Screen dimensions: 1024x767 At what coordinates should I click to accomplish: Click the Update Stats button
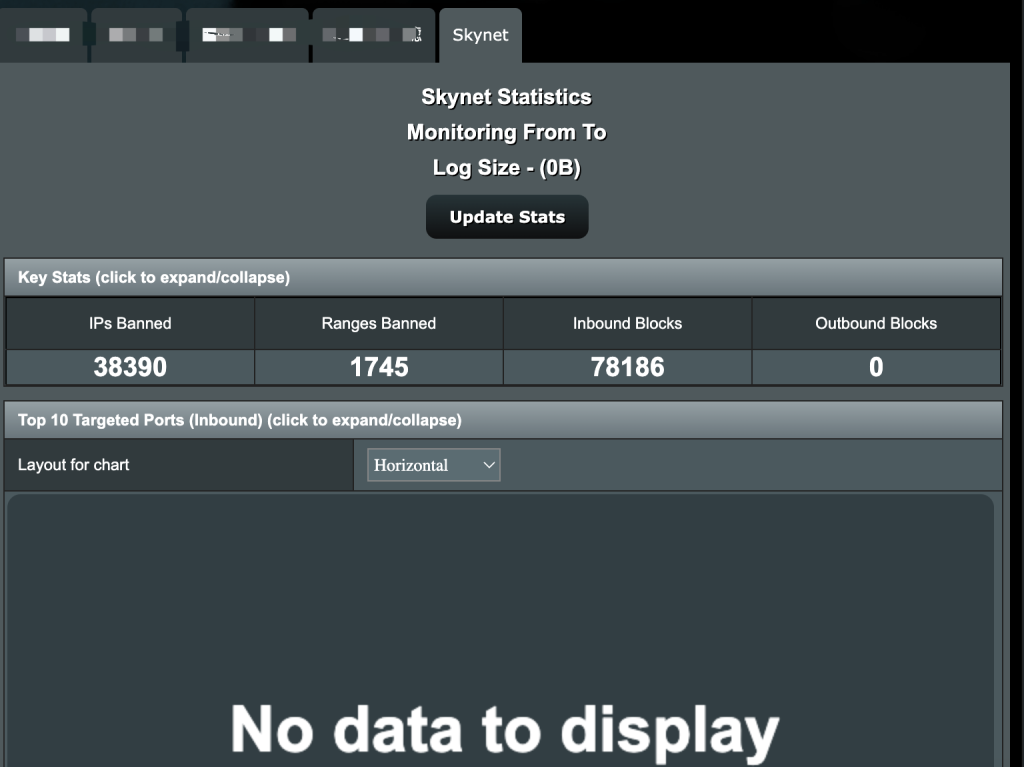pos(507,217)
